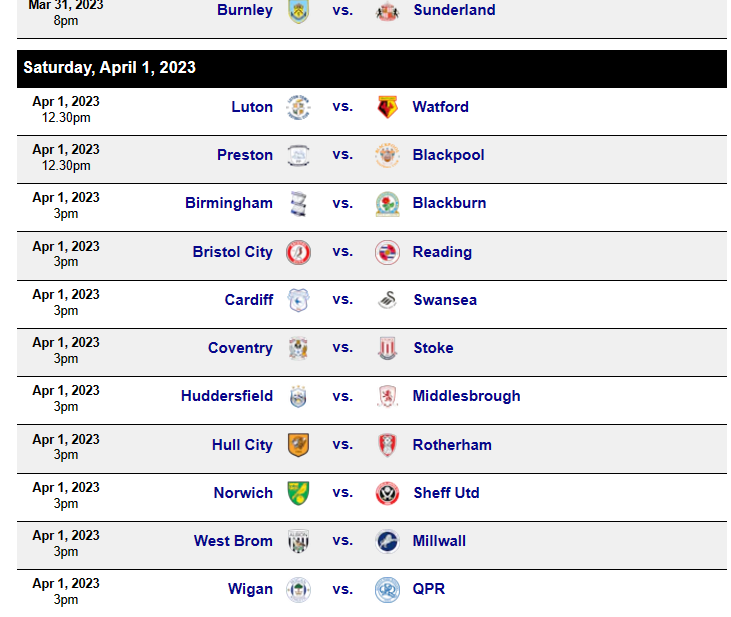The height and width of the screenshot is (617, 731).
Task: Open the Sunderland team link
Action: [x=454, y=10]
